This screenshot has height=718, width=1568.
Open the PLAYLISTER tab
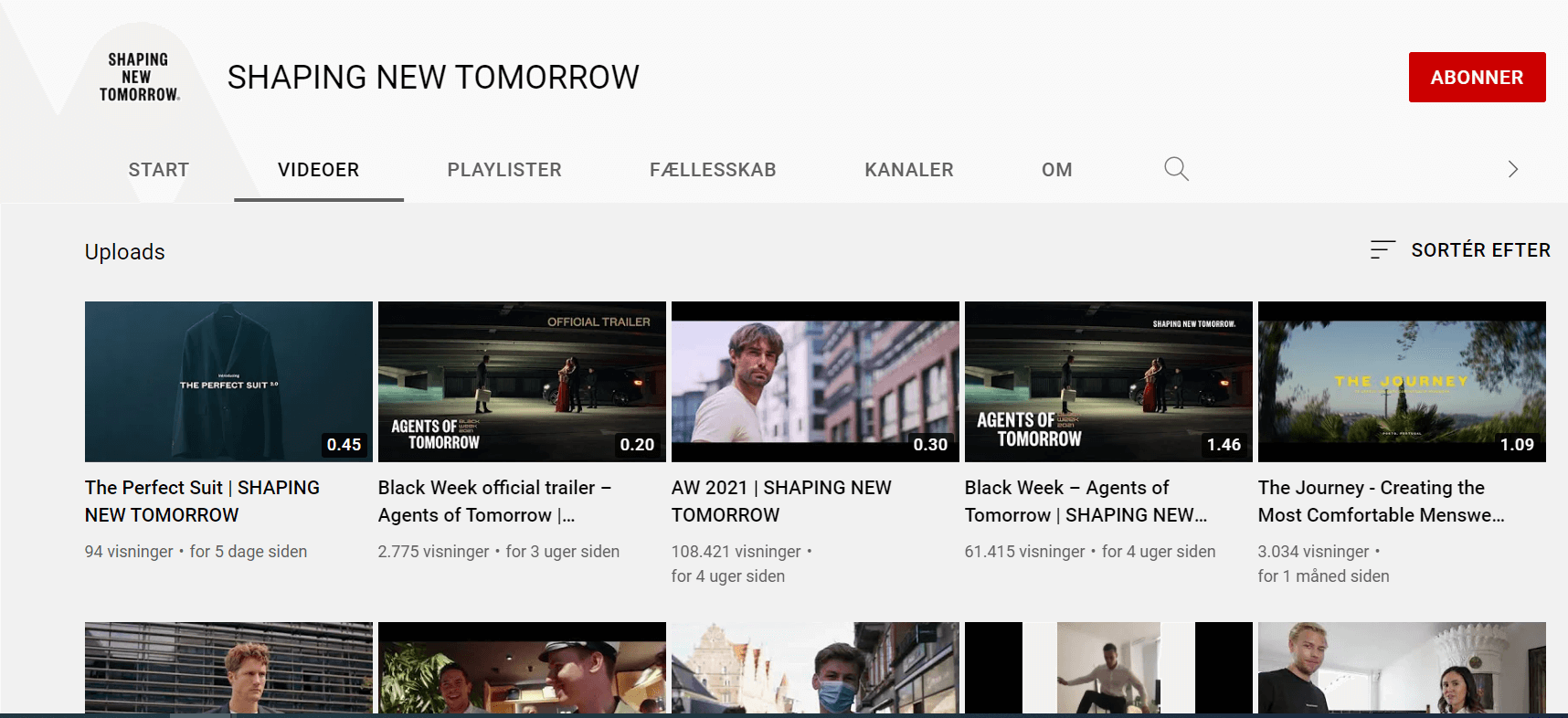point(504,170)
